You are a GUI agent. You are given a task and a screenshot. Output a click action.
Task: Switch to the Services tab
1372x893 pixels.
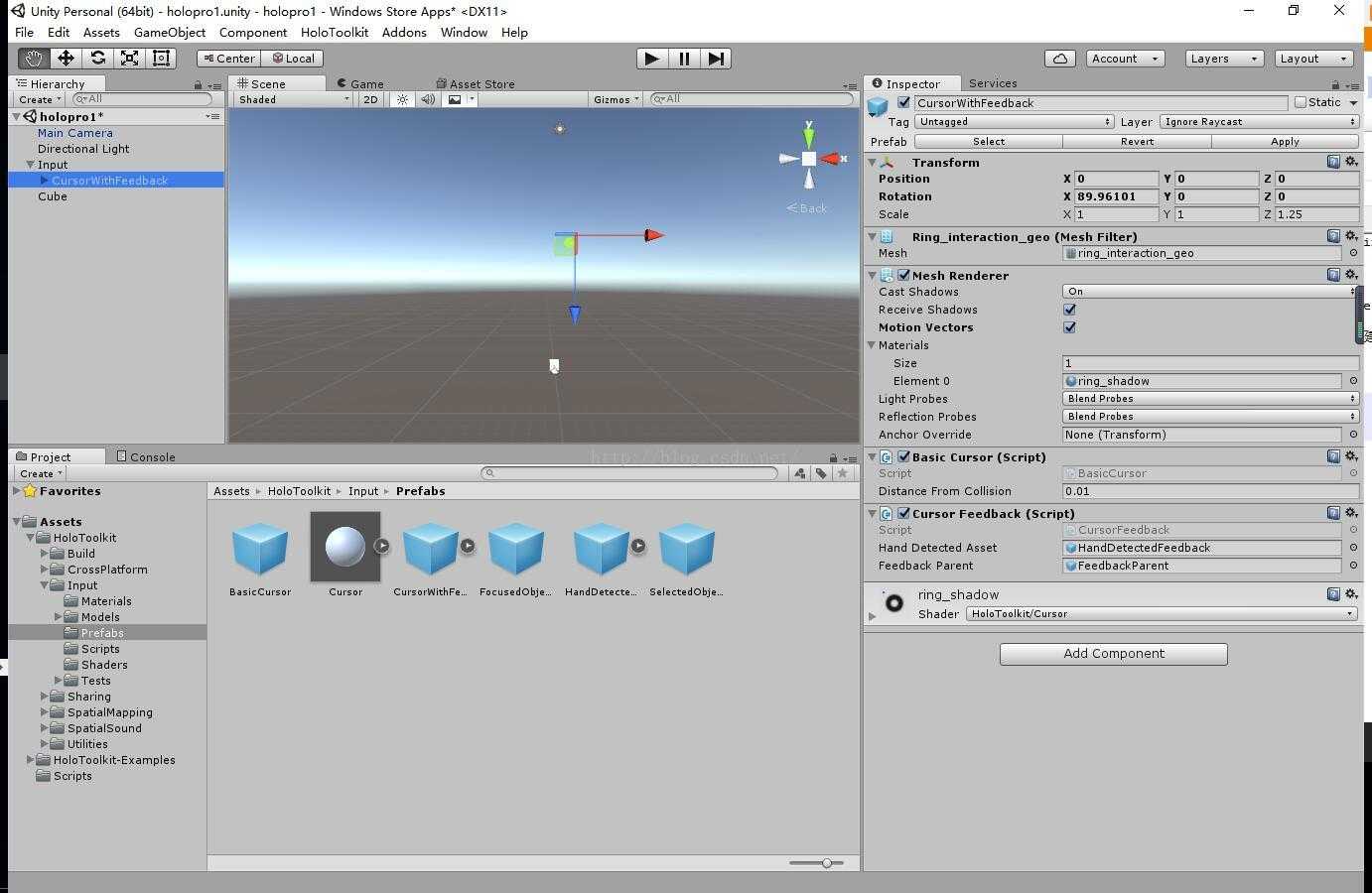[x=993, y=83]
